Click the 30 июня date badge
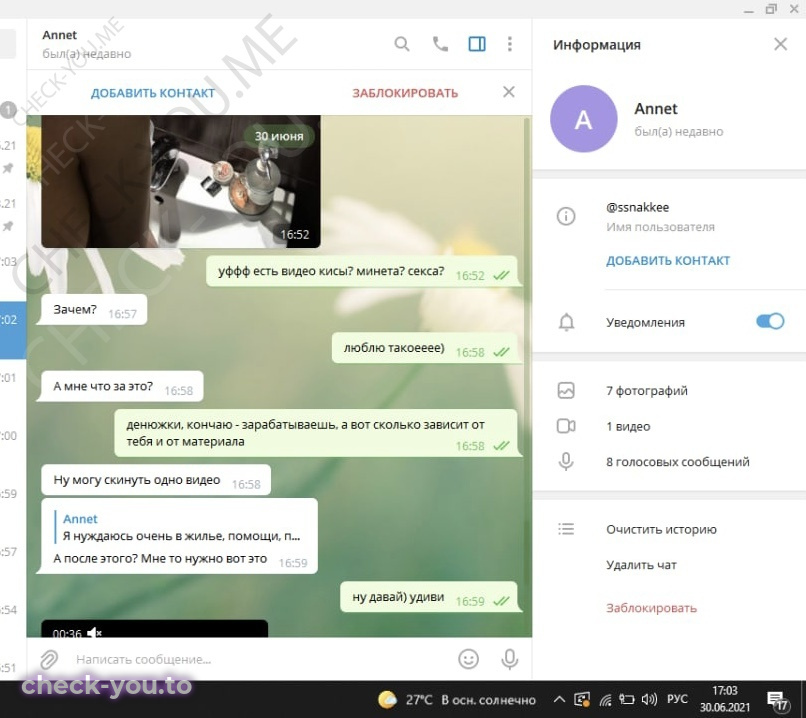 tap(279, 136)
